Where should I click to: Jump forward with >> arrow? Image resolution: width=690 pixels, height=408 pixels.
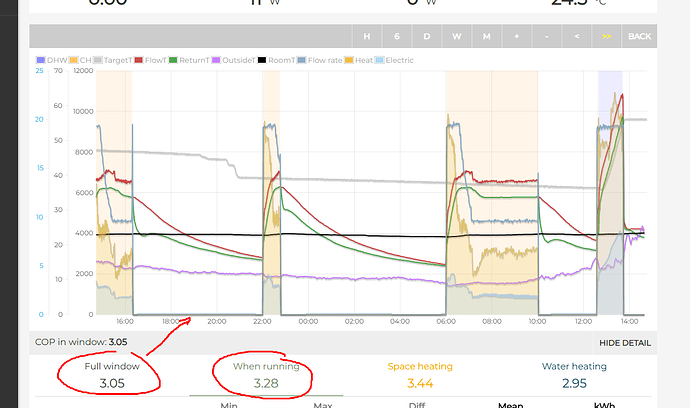[607, 36]
